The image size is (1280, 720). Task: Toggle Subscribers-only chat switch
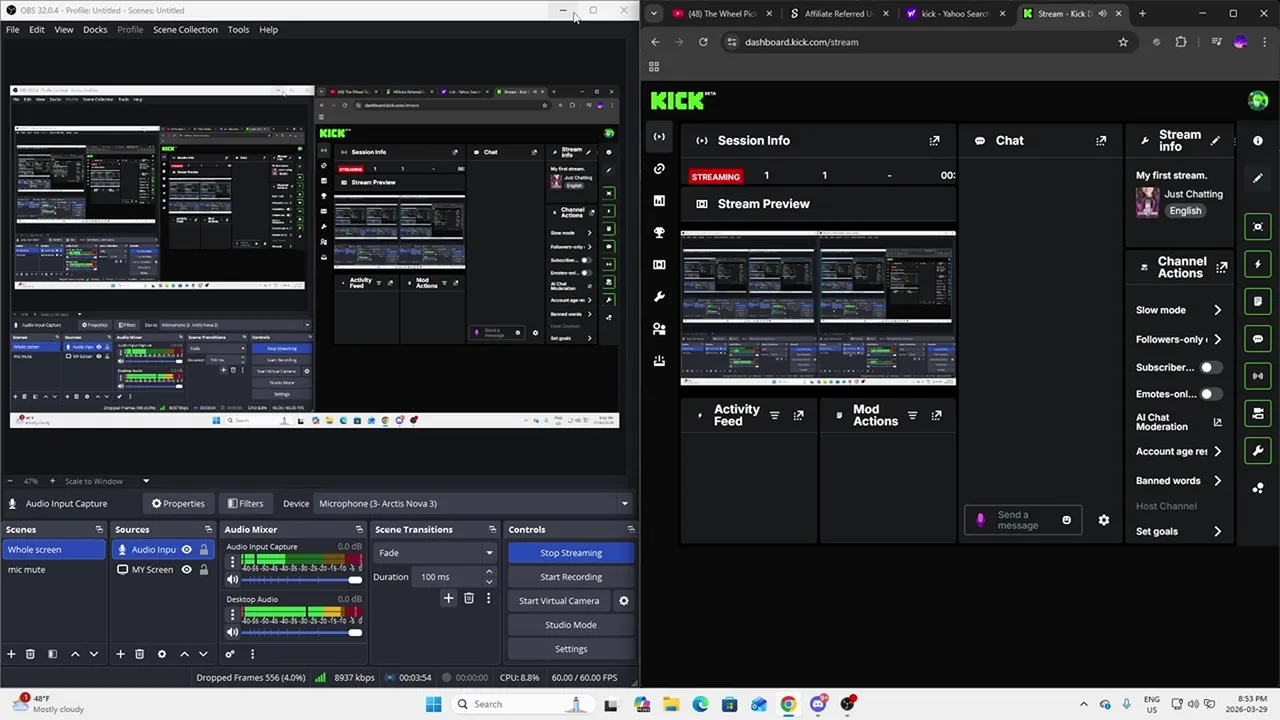[x=1210, y=367]
